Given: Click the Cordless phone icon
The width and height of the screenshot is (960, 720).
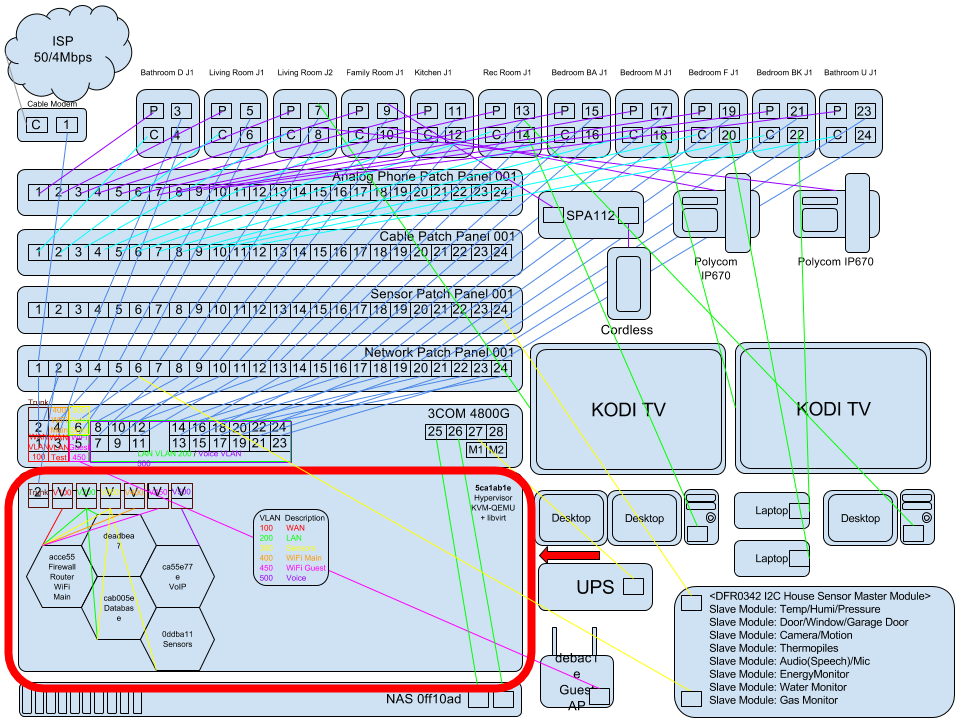Looking at the screenshot, I should (628, 284).
